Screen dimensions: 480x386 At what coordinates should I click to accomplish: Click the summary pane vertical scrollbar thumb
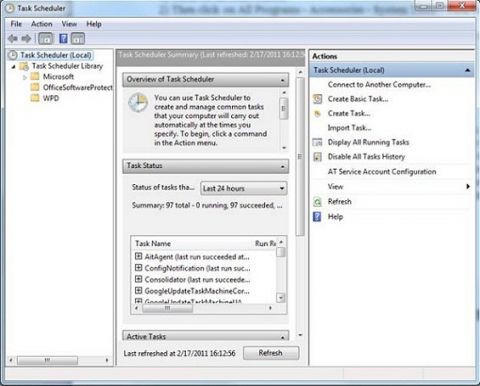click(300, 157)
